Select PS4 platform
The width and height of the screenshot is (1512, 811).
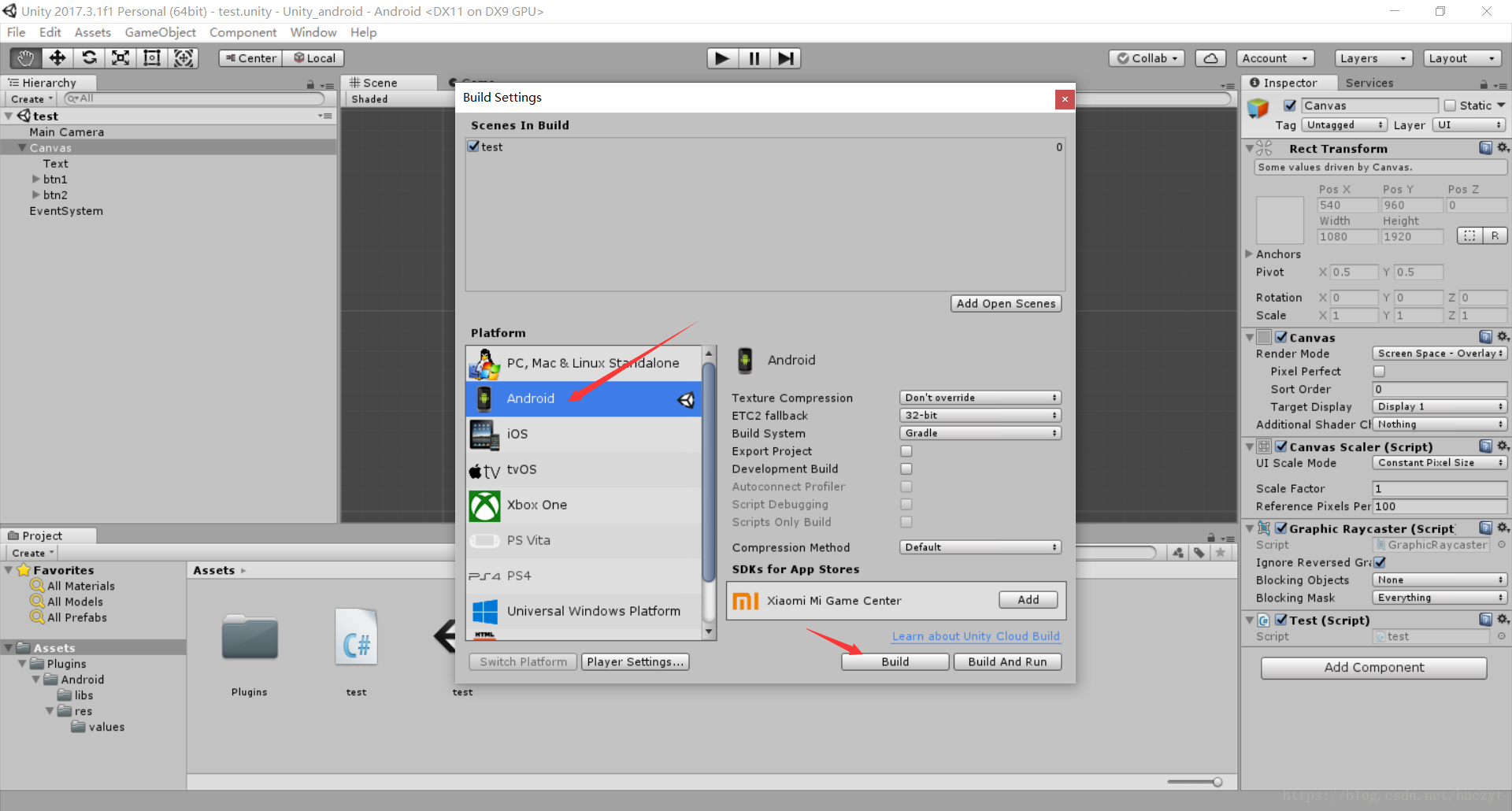(584, 576)
